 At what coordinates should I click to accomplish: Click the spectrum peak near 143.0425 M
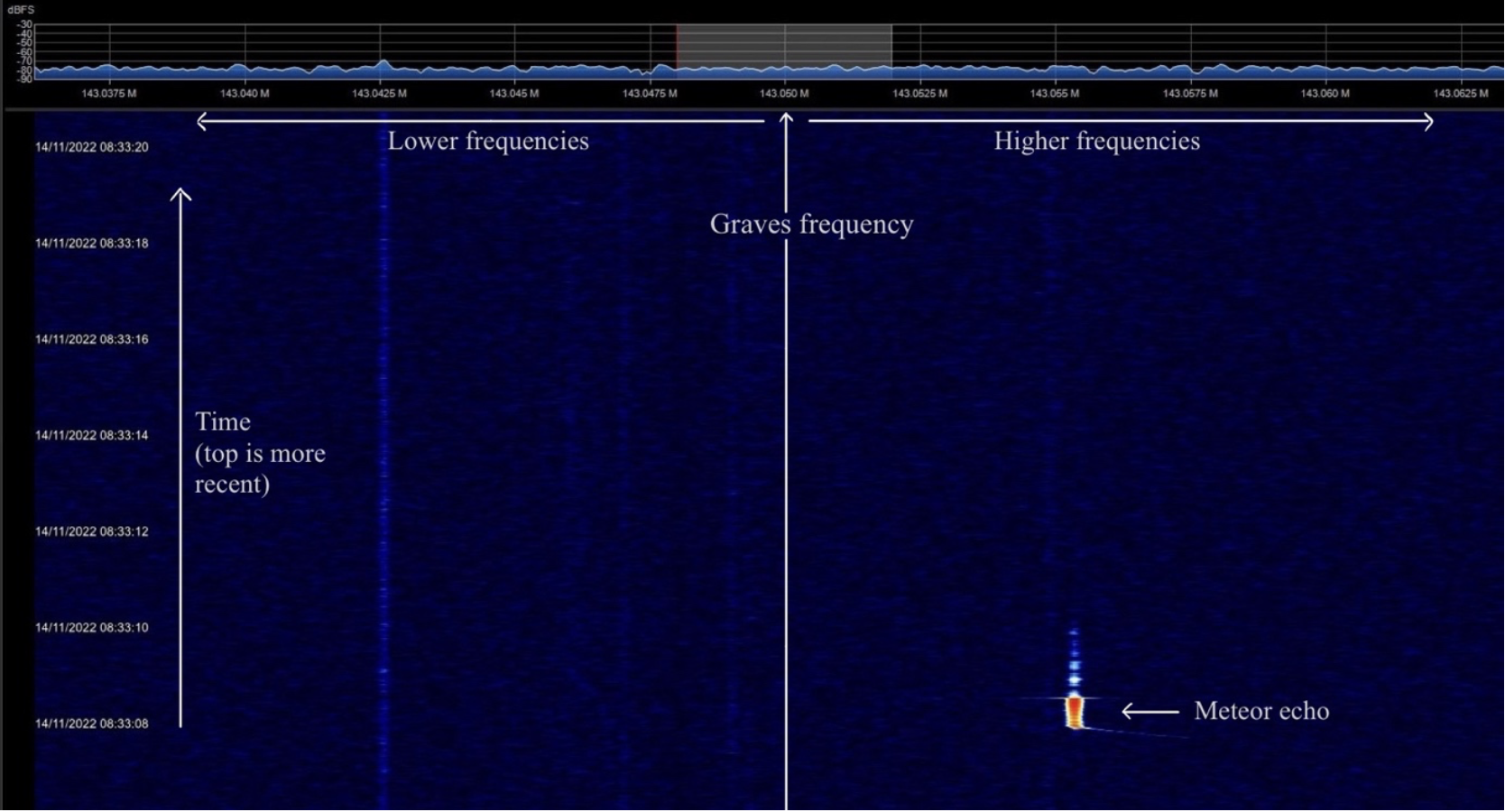pos(384,64)
